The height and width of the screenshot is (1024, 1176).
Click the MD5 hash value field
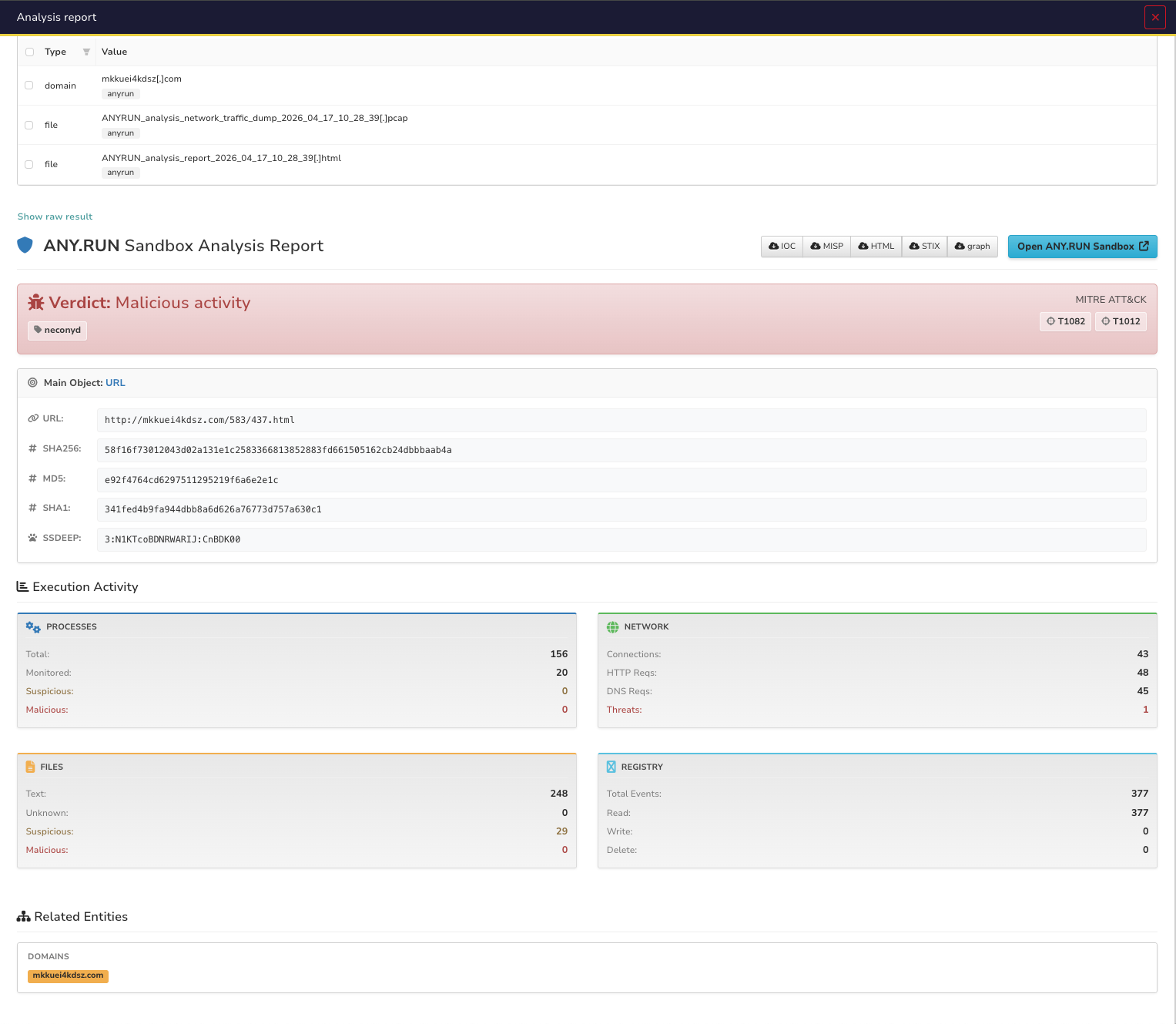tap(622, 480)
